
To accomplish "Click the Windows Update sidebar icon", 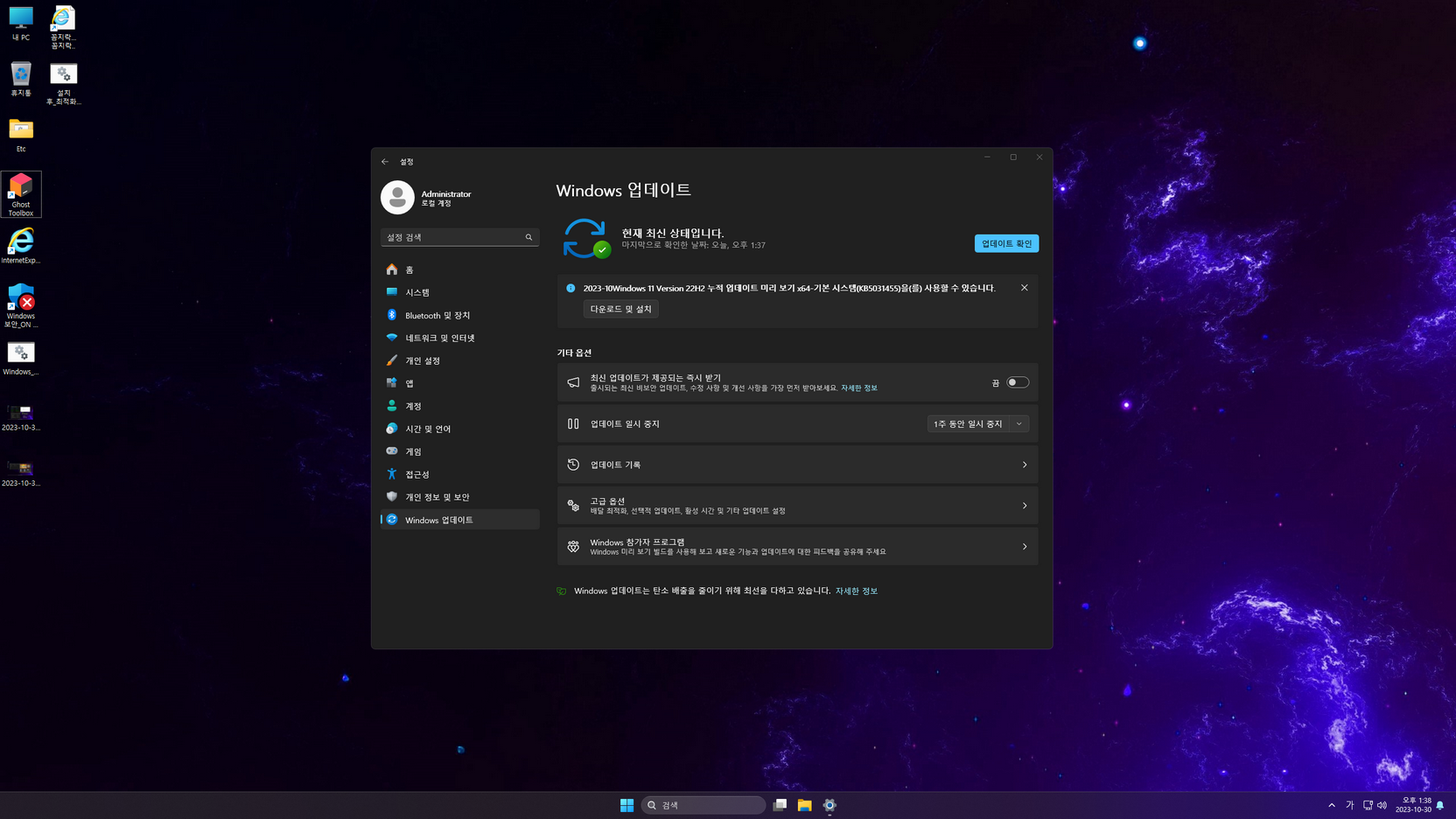I will coord(392,520).
